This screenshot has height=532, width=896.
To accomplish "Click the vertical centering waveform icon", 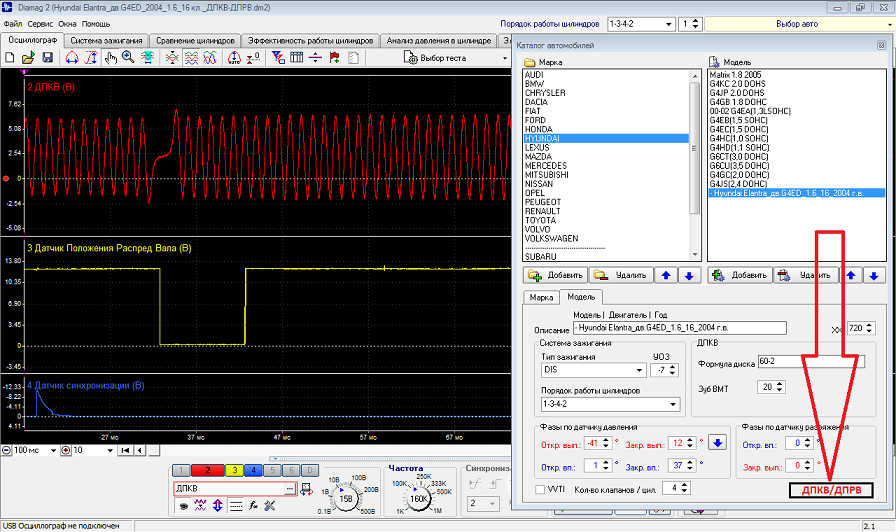I will (171, 58).
